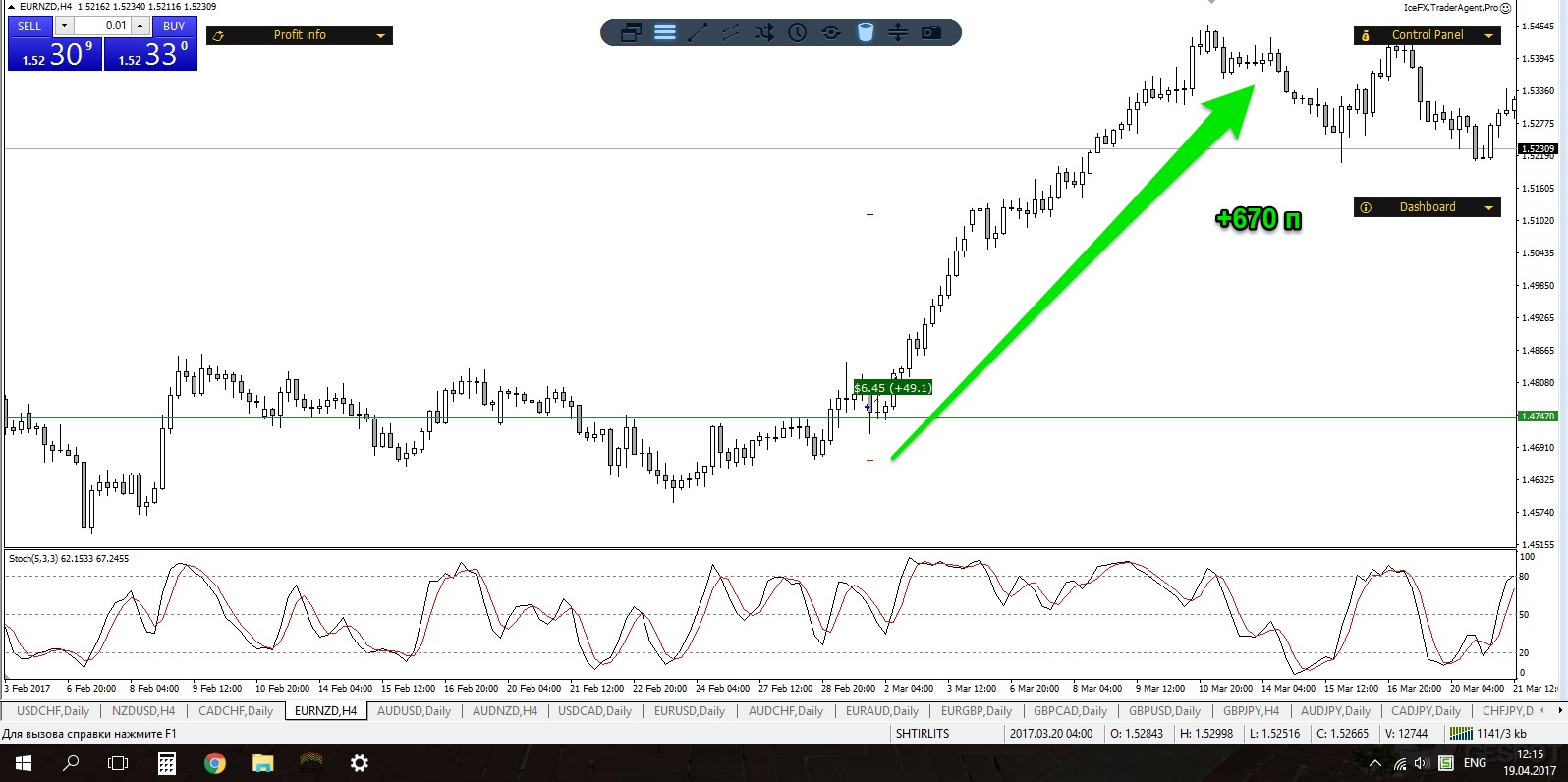Switch to the GBPJPY,H4 chart tab
1568x782 pixels.
[1251, 711]
